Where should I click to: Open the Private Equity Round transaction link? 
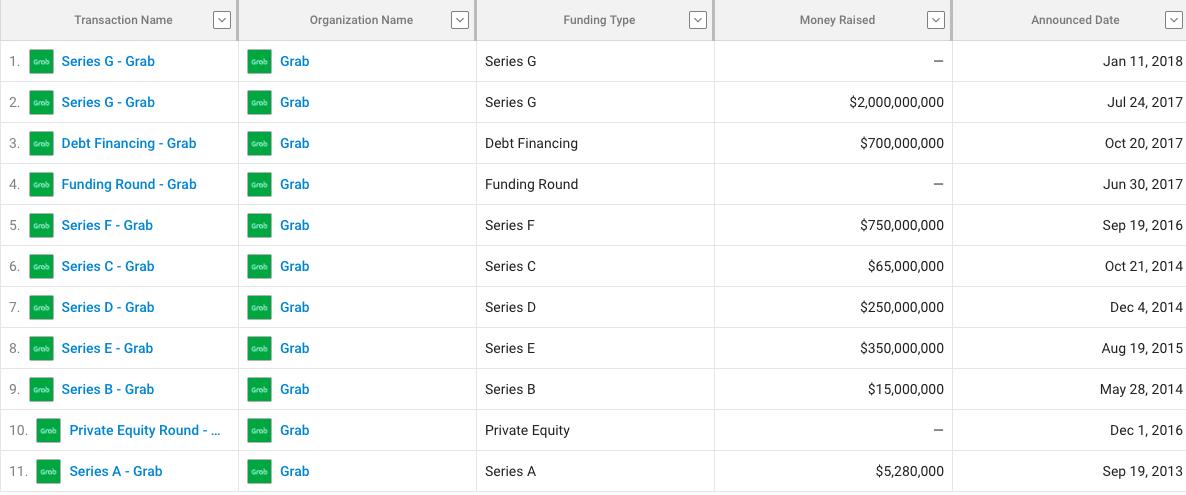tap(145, 430)
